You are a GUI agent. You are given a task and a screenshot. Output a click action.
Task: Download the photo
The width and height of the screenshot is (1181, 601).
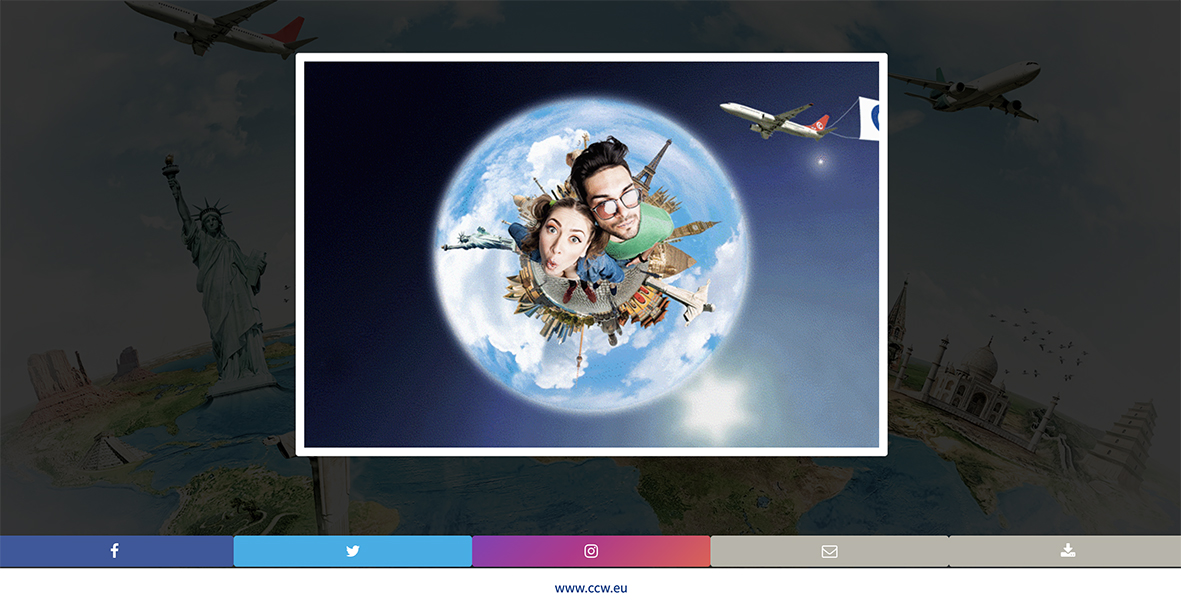[x=1065, y=551]
